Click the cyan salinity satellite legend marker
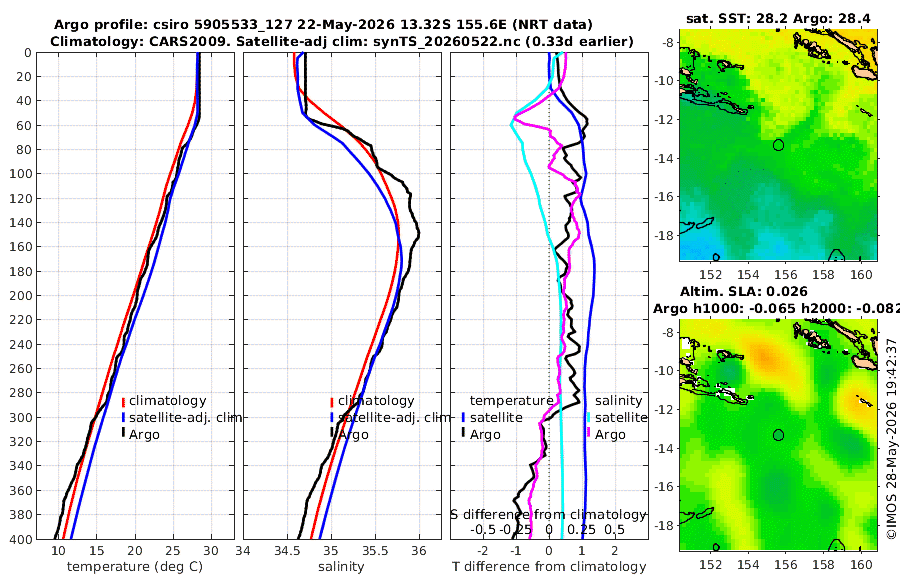 point(589,418)
